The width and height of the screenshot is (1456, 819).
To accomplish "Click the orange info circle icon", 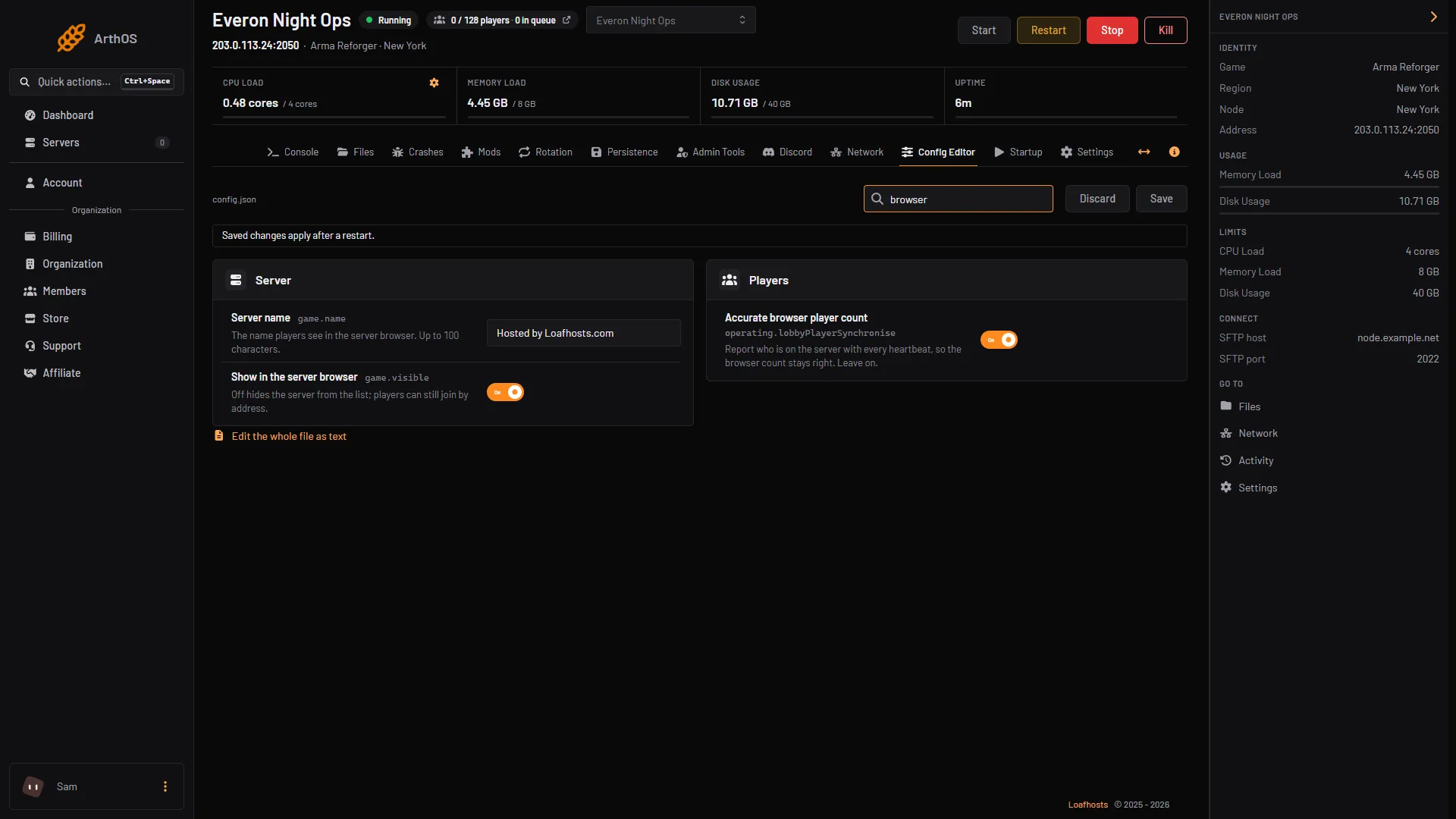I will [1174, 152].
